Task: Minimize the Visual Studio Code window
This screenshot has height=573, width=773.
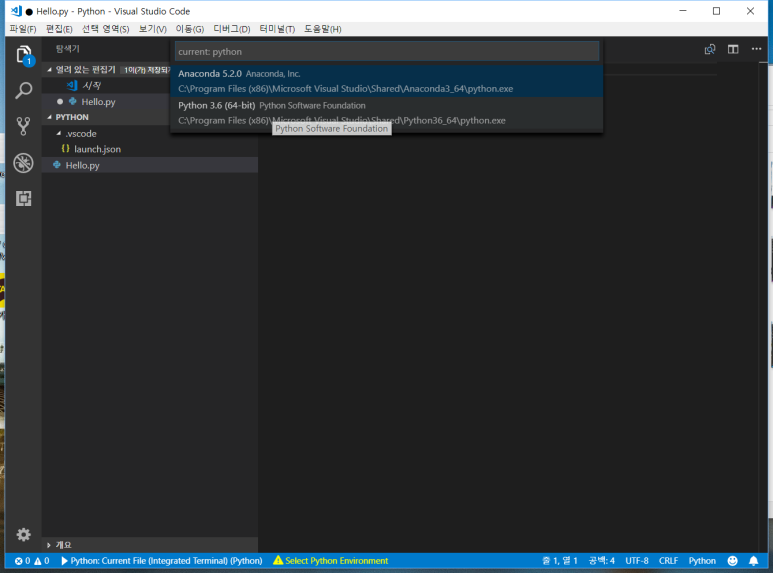Action: [x=683, y=11]
